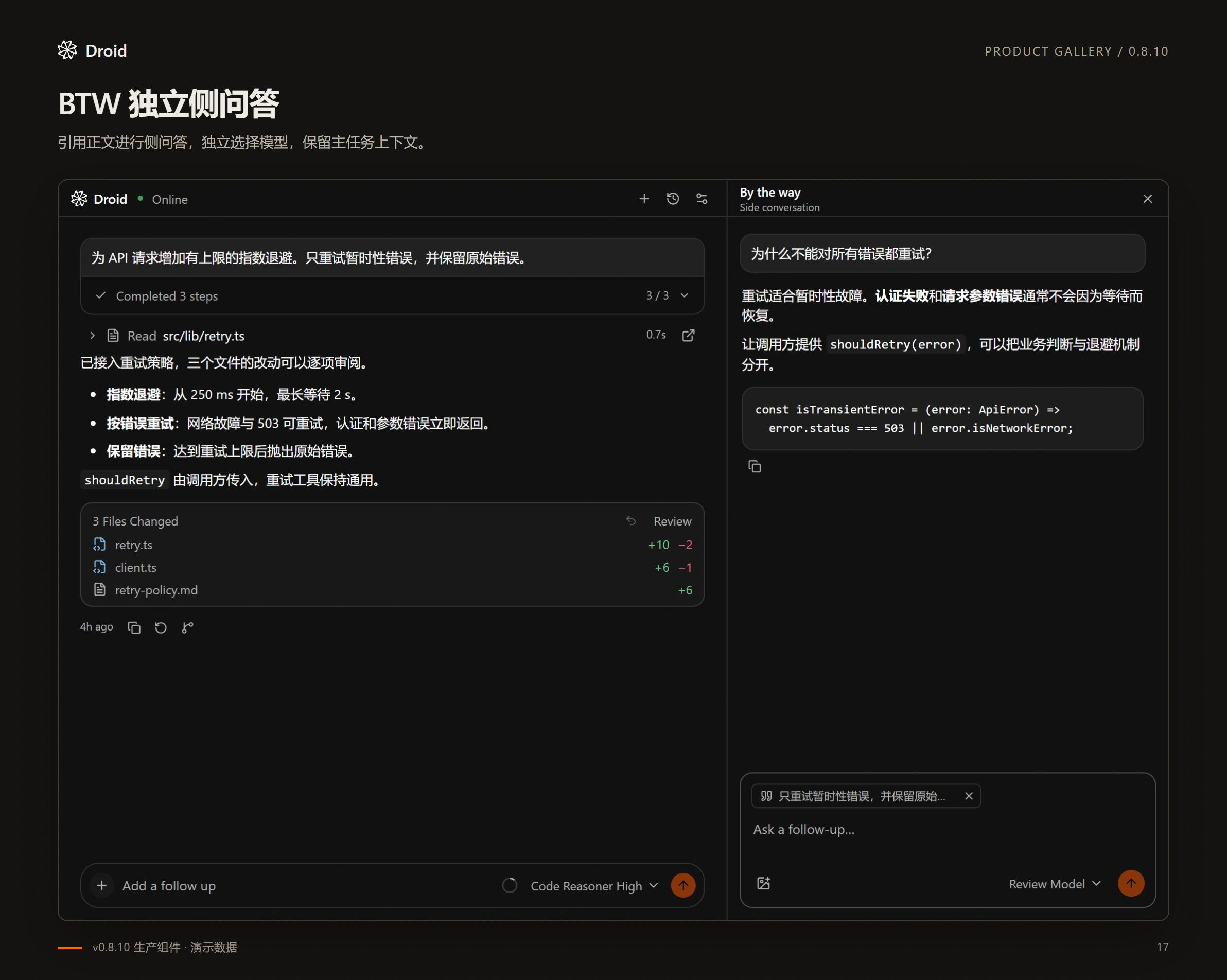
Task: Click the undo arrow beside Review
Action: click(x=630, y=521)
